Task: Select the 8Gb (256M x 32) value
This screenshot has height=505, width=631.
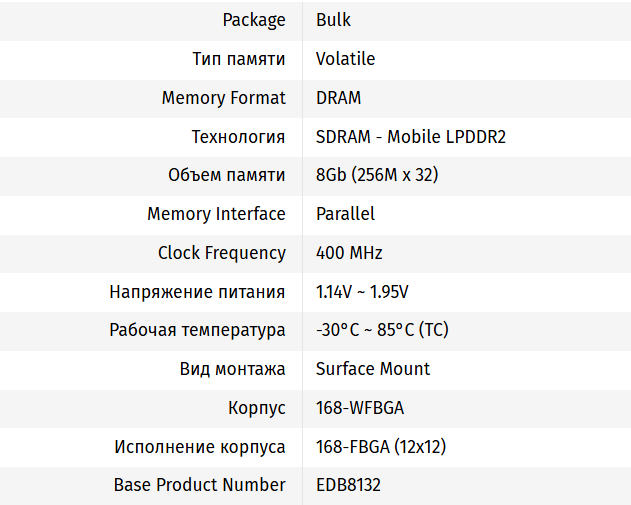Action: point(376,175)
